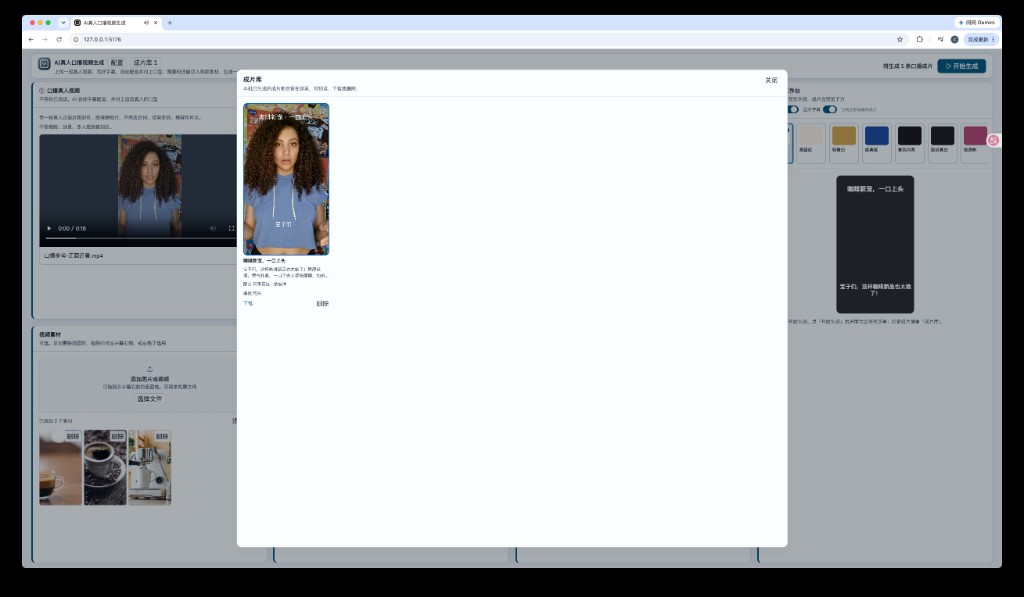Bookmark the page with the star icon

(x=900, y=40)
